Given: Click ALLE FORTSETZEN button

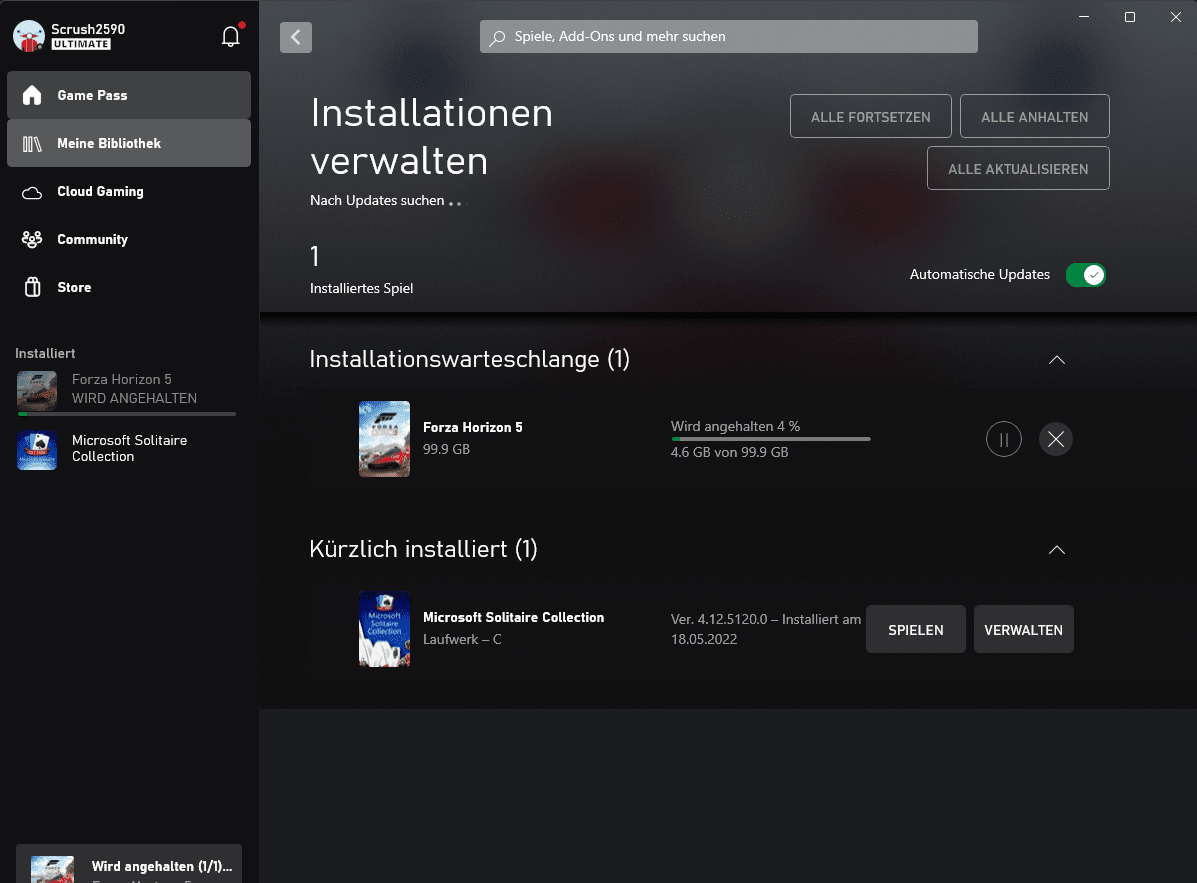Looking at the screenshot, I should point(870,117).
